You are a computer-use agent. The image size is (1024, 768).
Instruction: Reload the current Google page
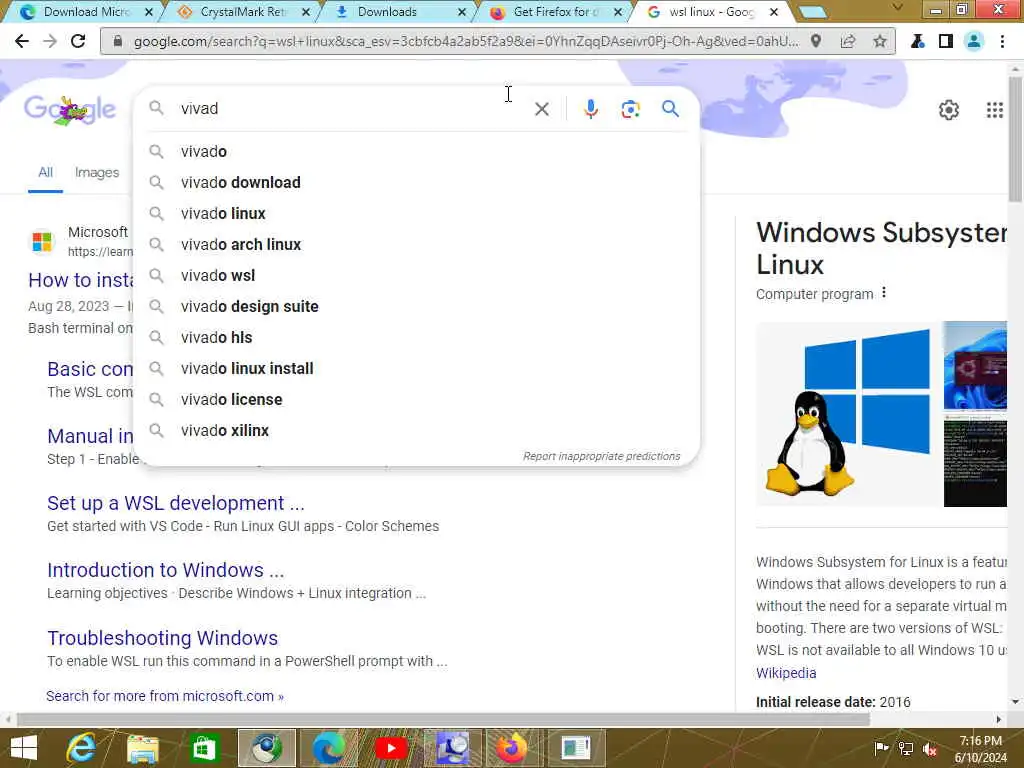point(78,41)
